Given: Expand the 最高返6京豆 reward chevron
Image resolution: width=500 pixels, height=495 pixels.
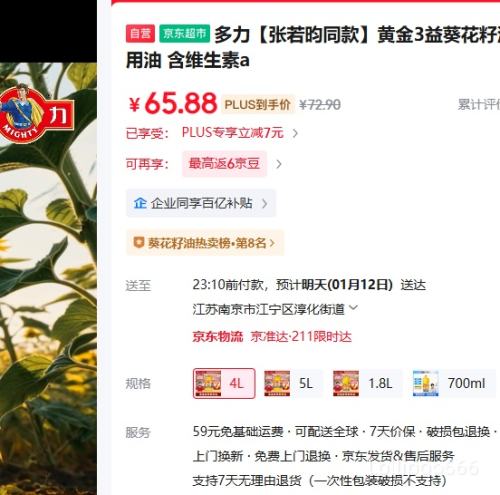Looking at the screenshot, I should click(x=279, y=164).
